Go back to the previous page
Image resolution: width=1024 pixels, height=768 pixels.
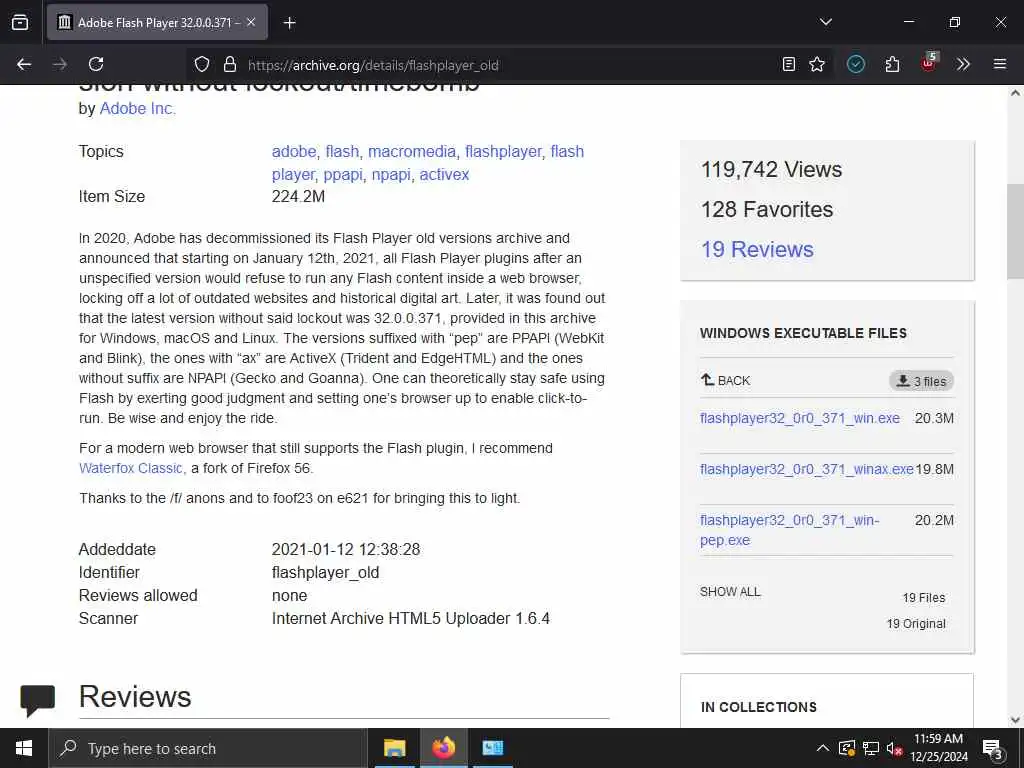click(x=24, y=64)
